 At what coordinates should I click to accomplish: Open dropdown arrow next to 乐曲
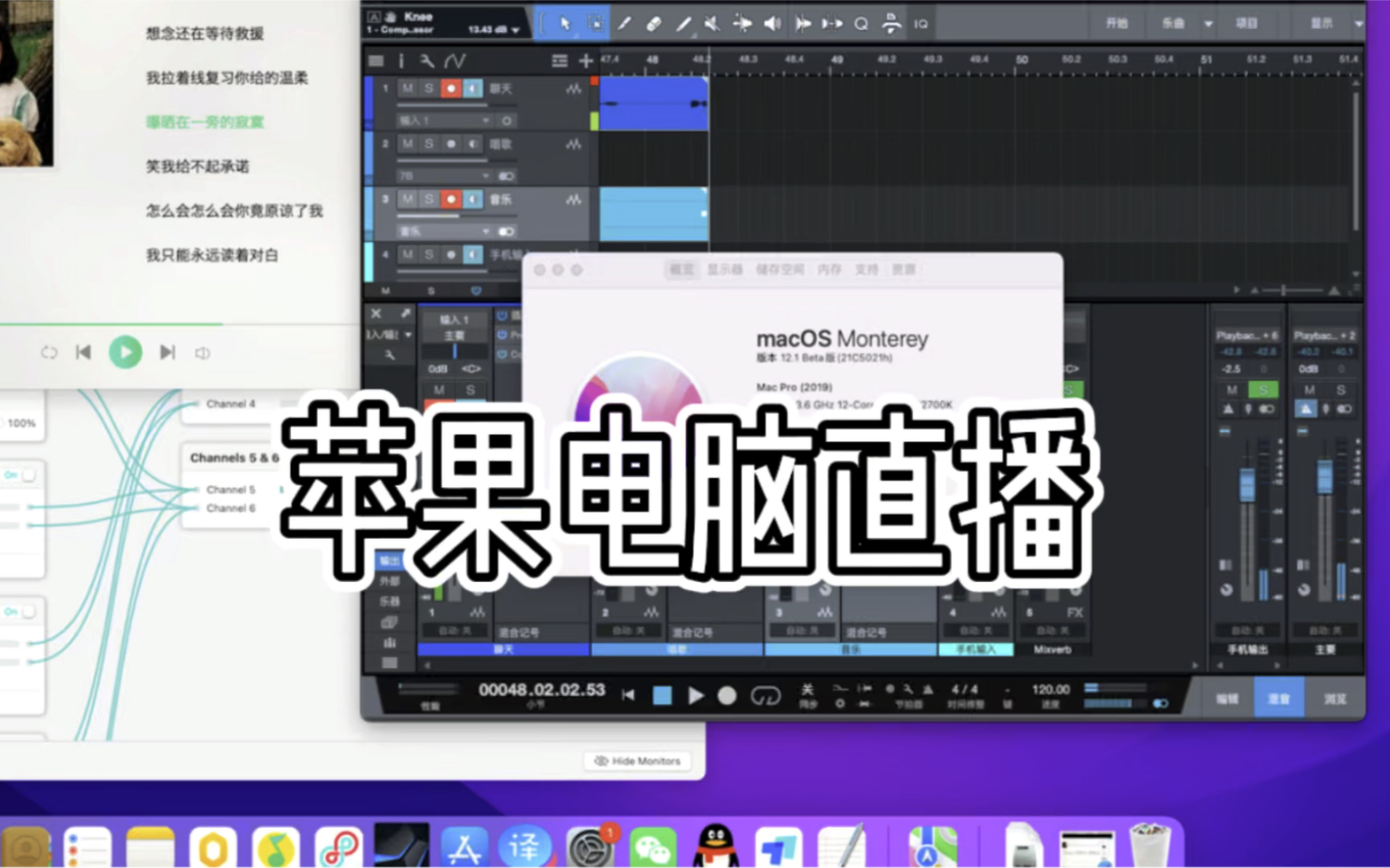[1207, 23]
